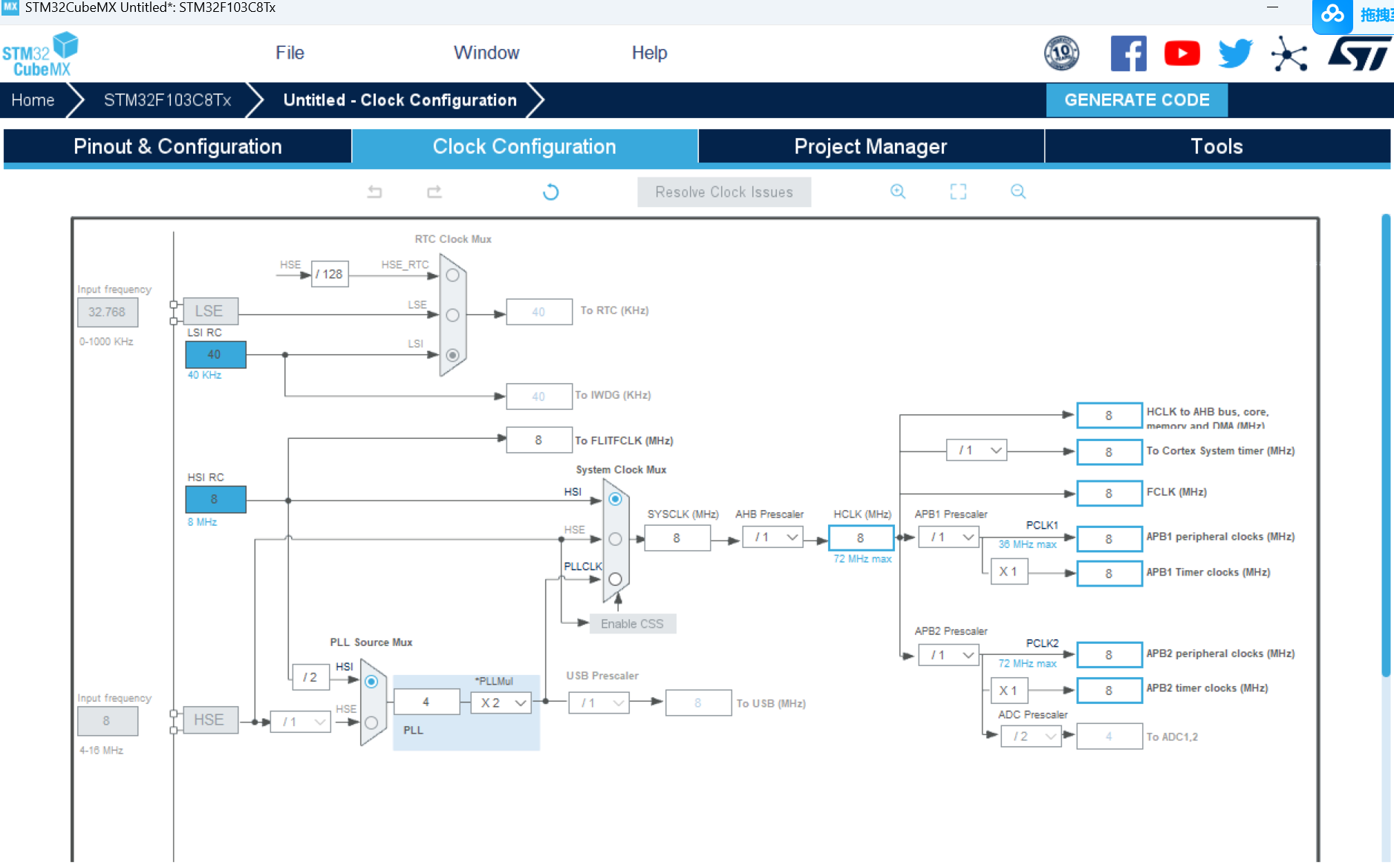Image resolution: width=1394 pixels, height=868 pixels.
Task: Click the To Cortex System timer value box
Action: pyautogui.click(x=1110, y=451)
